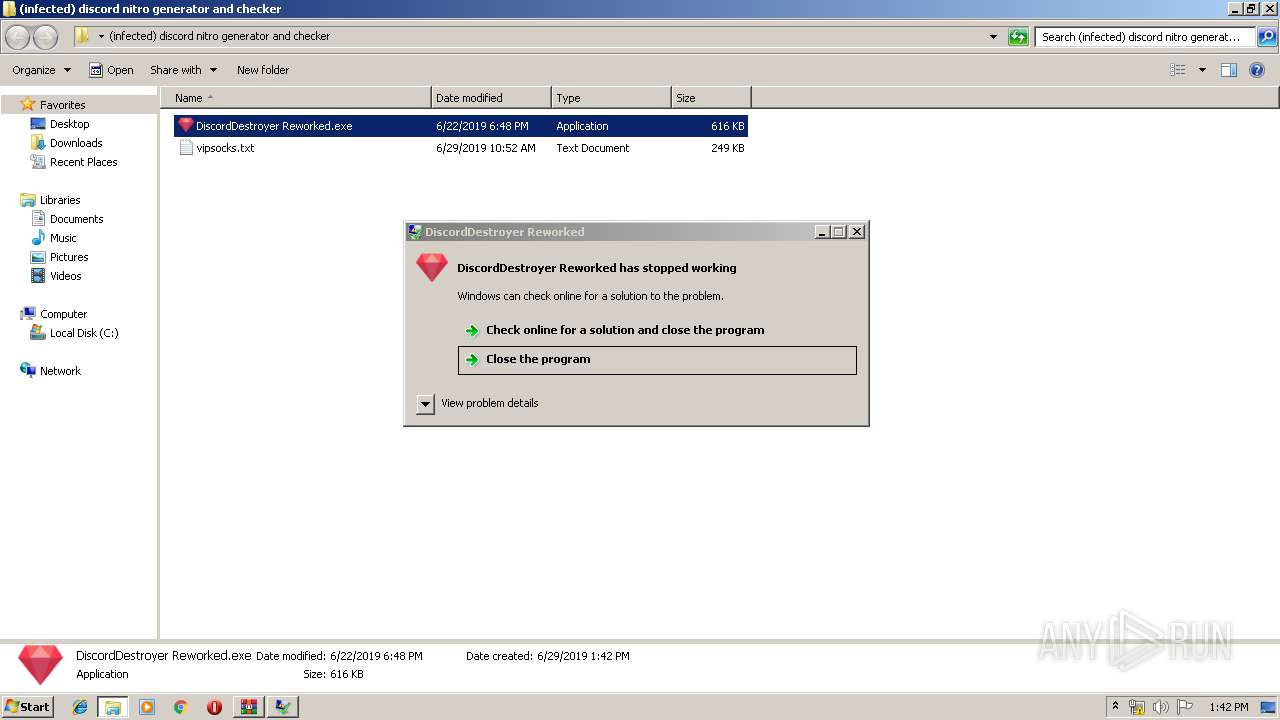The width and height of the screenshot is (1280, 720).
Task: Select vipsocks.txt file name
Action: pyautogui.click(x=225, y=148)
